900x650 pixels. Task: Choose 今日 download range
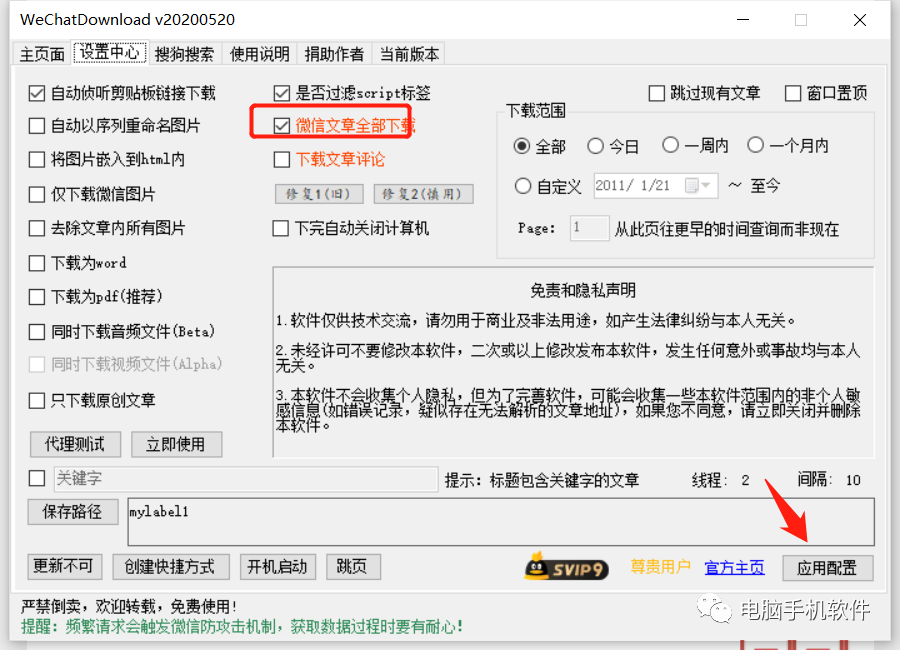point(596,146)
